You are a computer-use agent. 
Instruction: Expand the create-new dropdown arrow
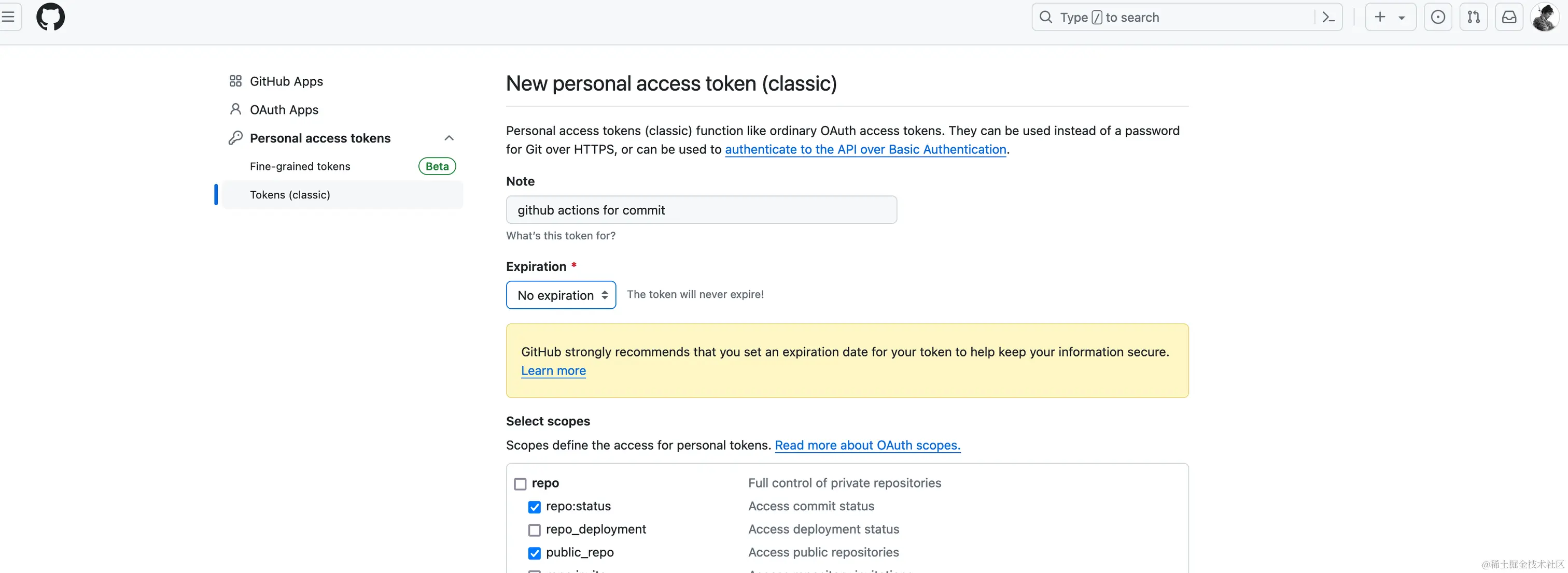(x=1402, y=18)
